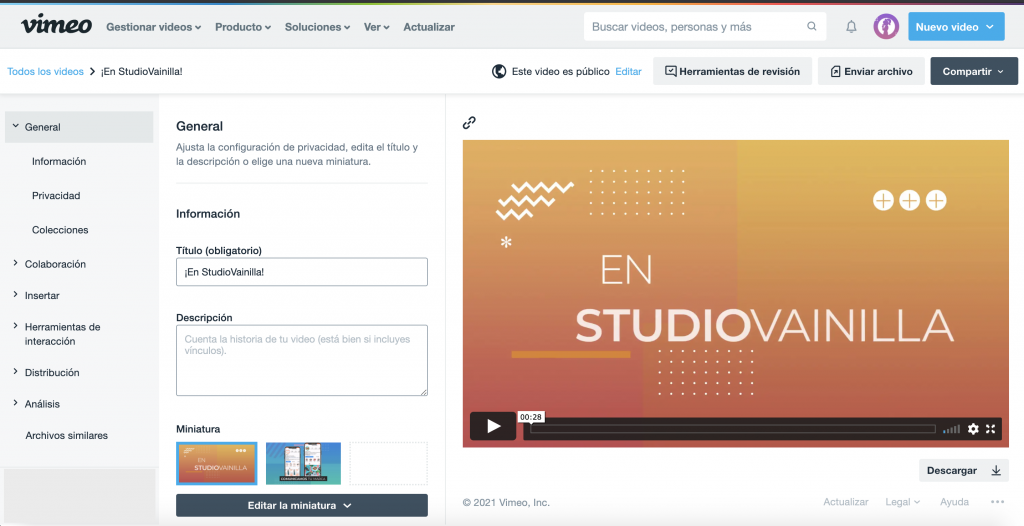Click Herramientas de revisión button

[732, 71]
